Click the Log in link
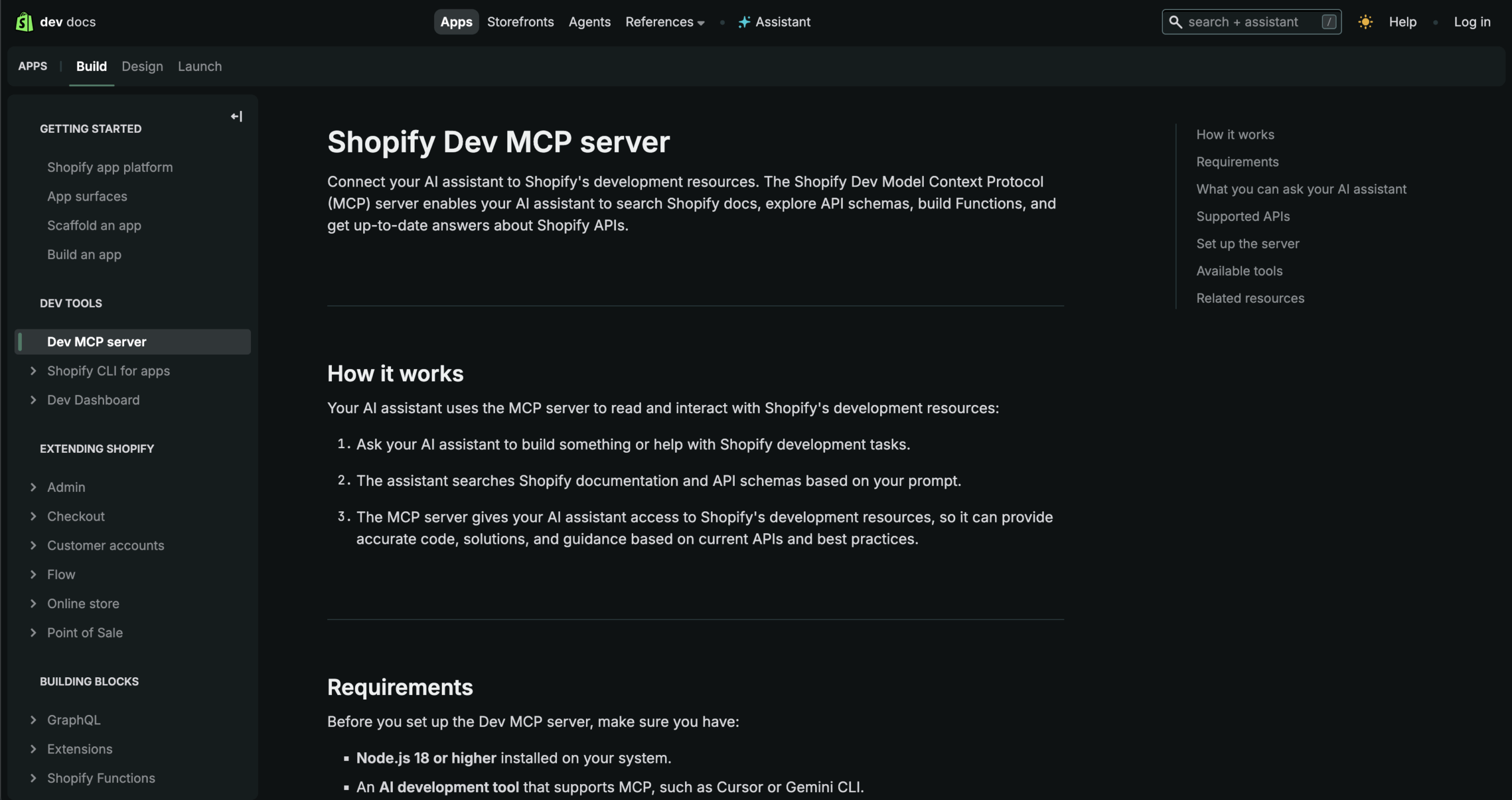Image resolution: width=1512 pixels, height=800 pixels. tap(1472, 22)
